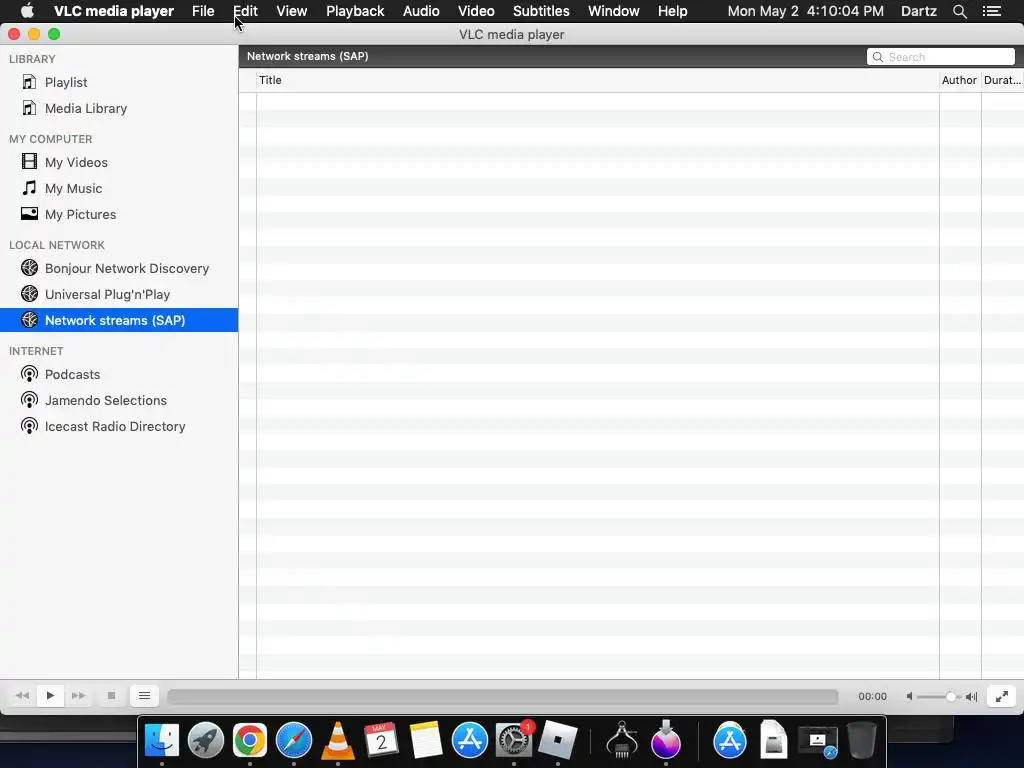Open Notification Center list icon
1024x768 pixels.
pos(992,11)
